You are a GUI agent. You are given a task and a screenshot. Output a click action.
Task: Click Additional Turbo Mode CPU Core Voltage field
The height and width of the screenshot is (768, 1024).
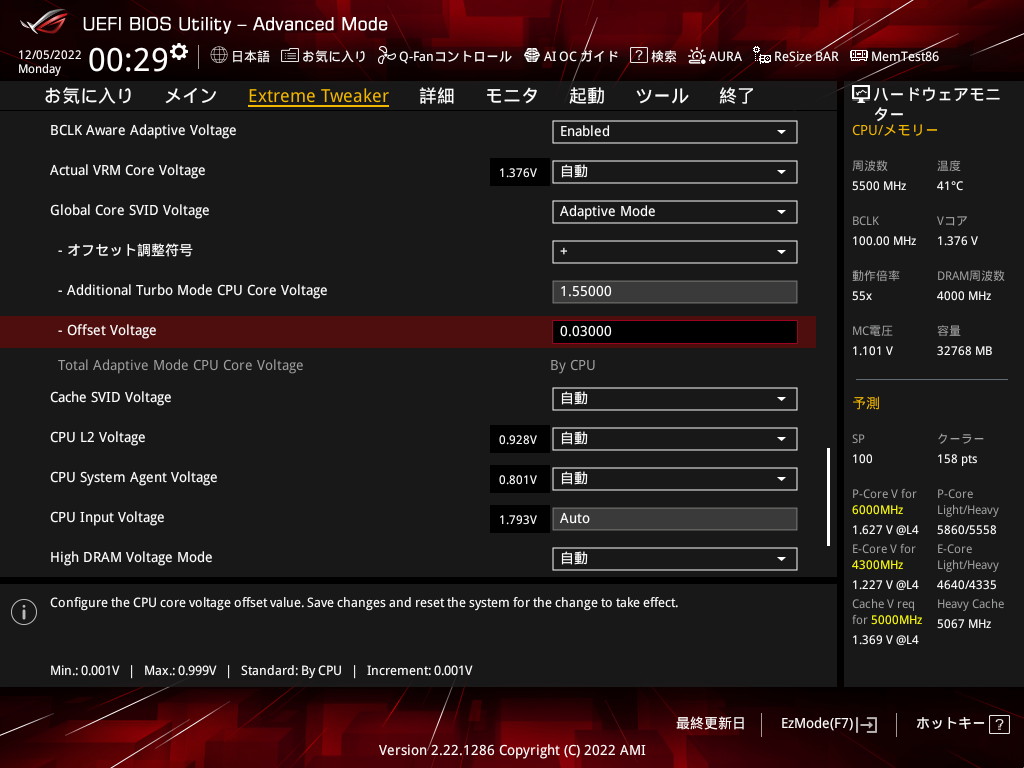click(x=675, y=291)
